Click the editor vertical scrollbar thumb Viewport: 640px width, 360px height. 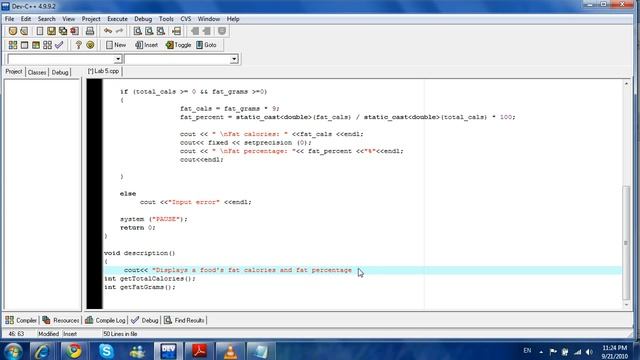click(627, 242)
